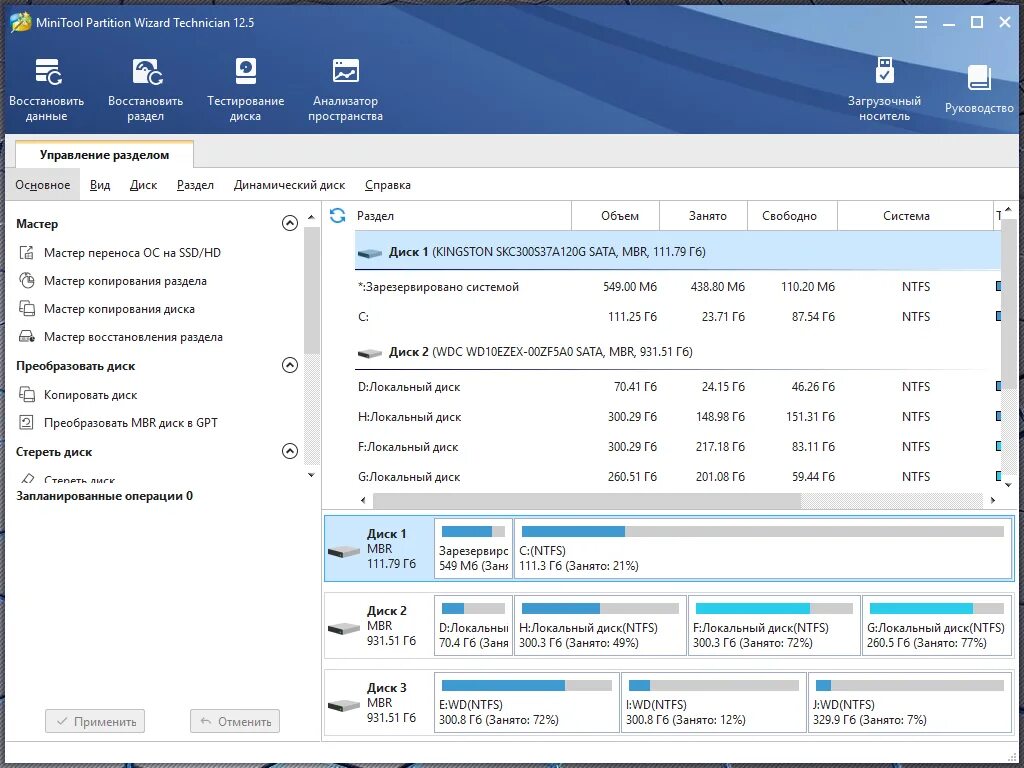Create Загрузочный носитель via toolbar icon
The height and width of the screenshot is (768, 1024).
pos(884,89)
